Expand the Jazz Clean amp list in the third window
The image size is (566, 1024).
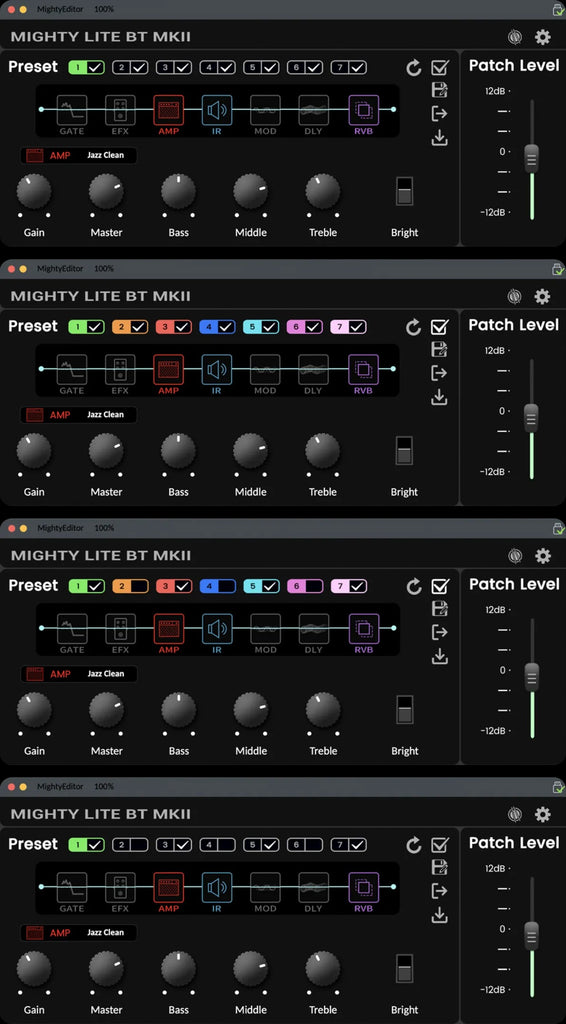click(78, 674)
